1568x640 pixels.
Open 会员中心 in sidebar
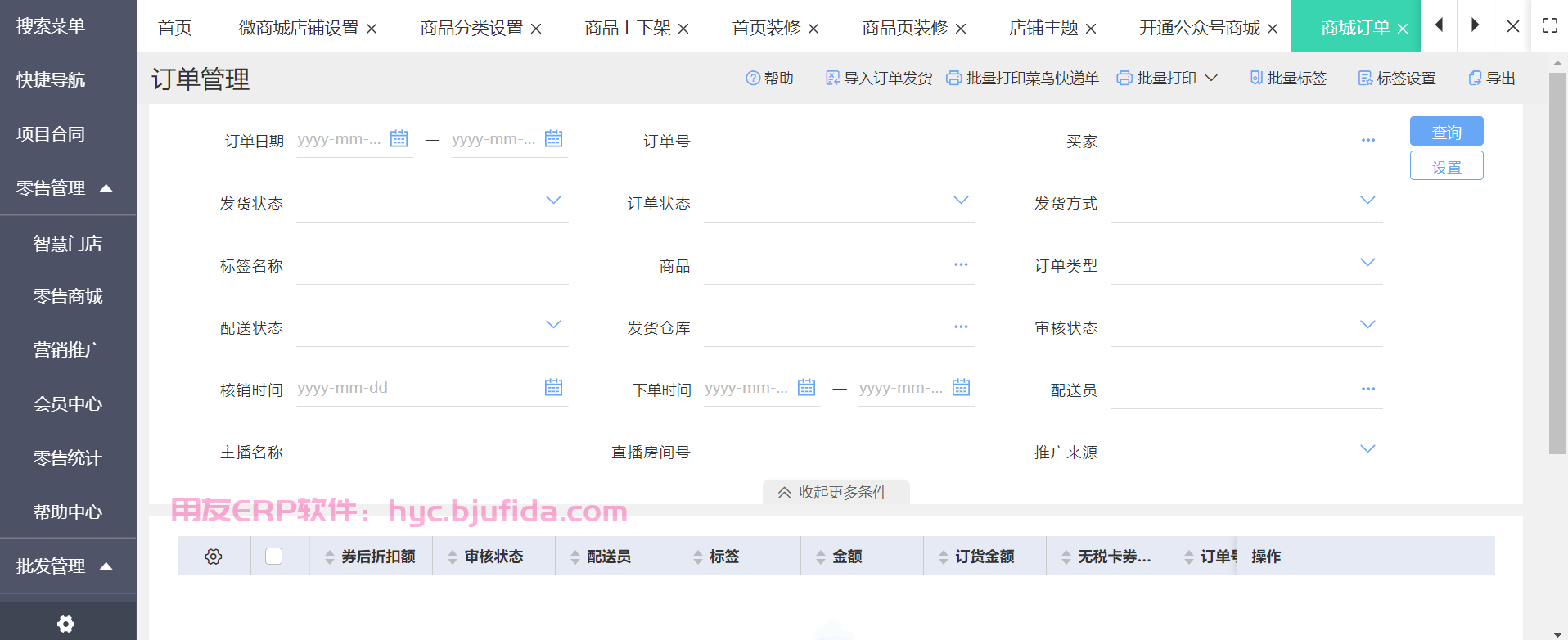tap(68, 404)
